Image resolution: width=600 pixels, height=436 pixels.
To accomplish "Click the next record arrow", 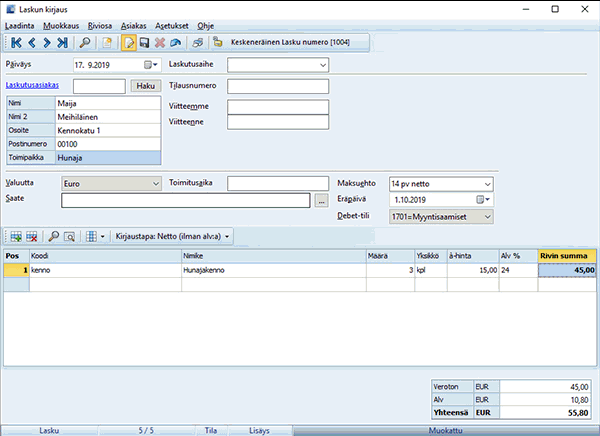I will pos(48,43).
